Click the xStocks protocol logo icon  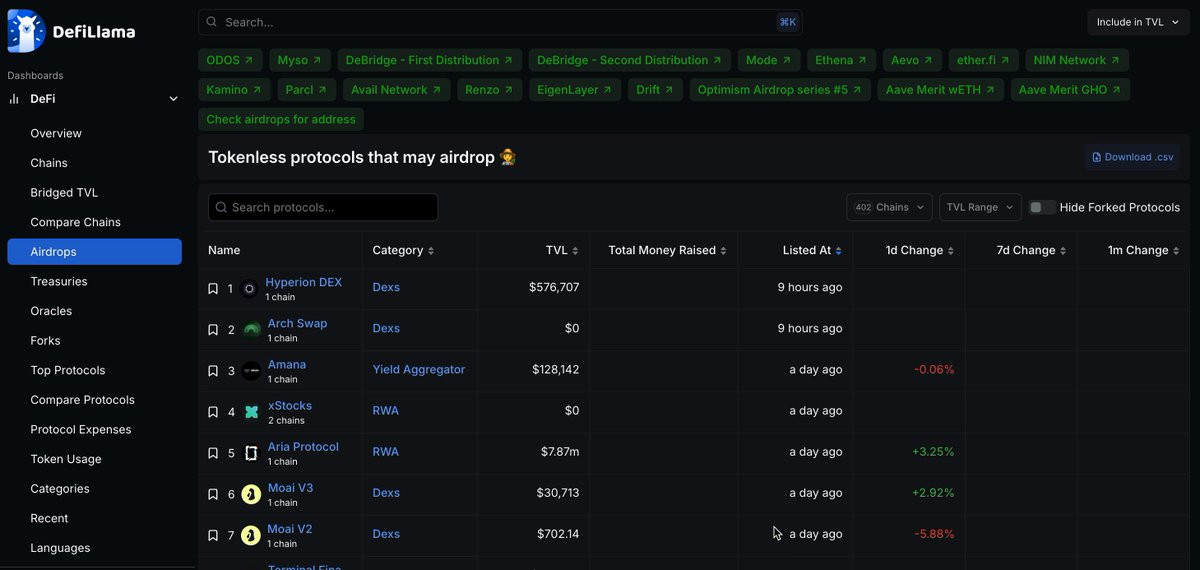251,412
